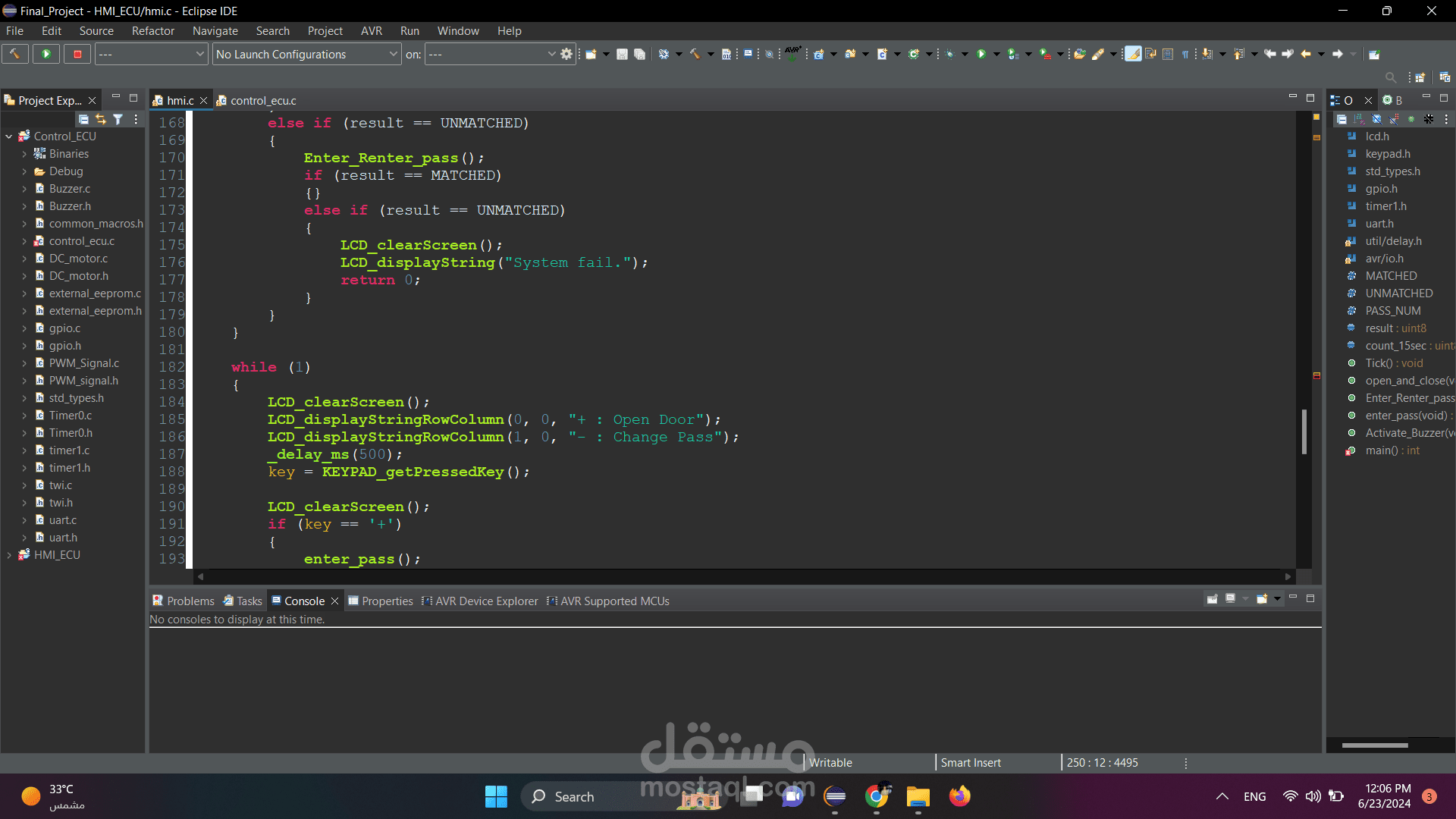Screen dimensions: 1456x819
Task: Click the Project Explorer filter funnel icon
Action: point(118,119)
